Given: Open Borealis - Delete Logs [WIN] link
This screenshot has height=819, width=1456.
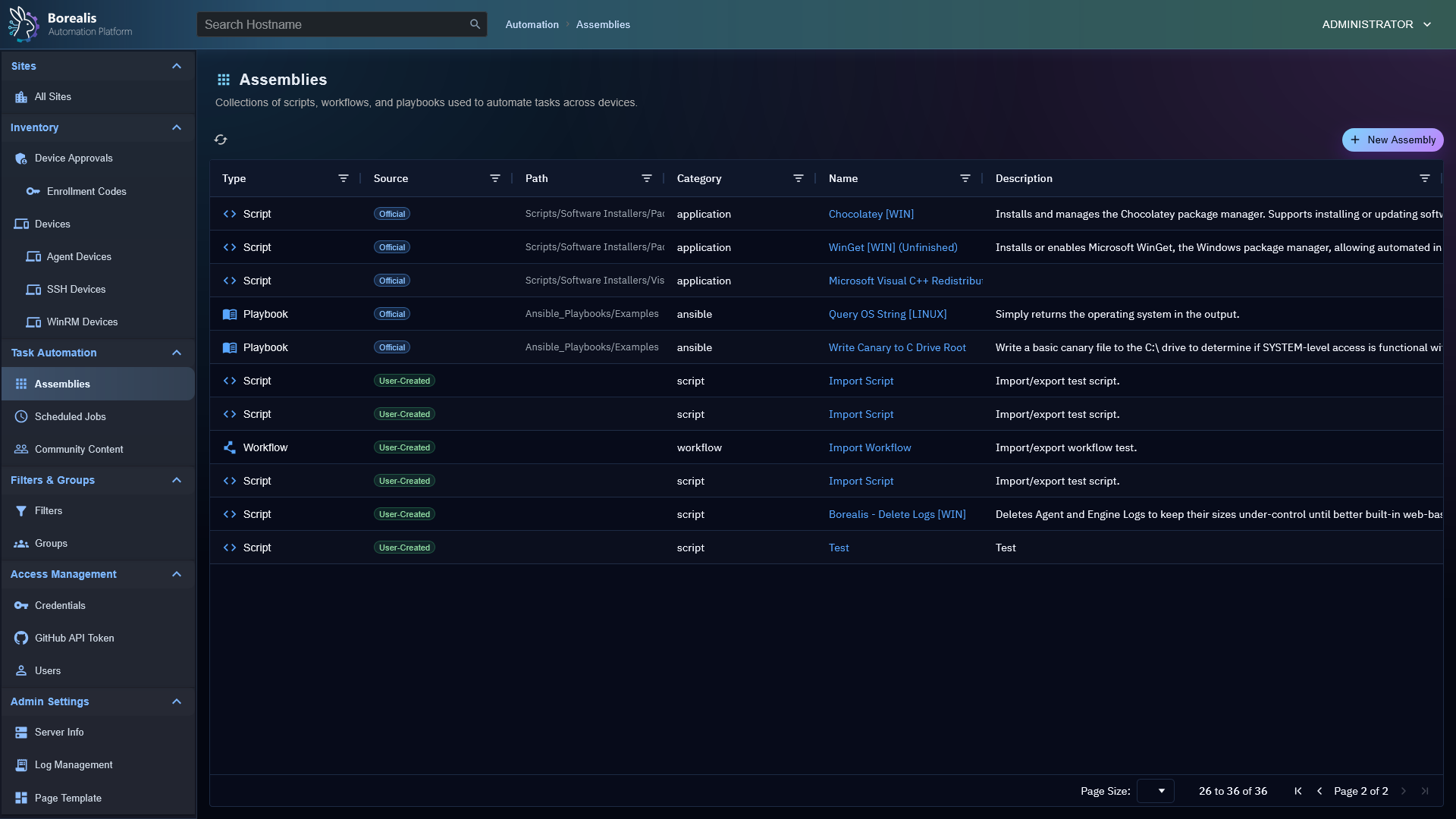Looking at the screenshot, I should pos(896,514).
